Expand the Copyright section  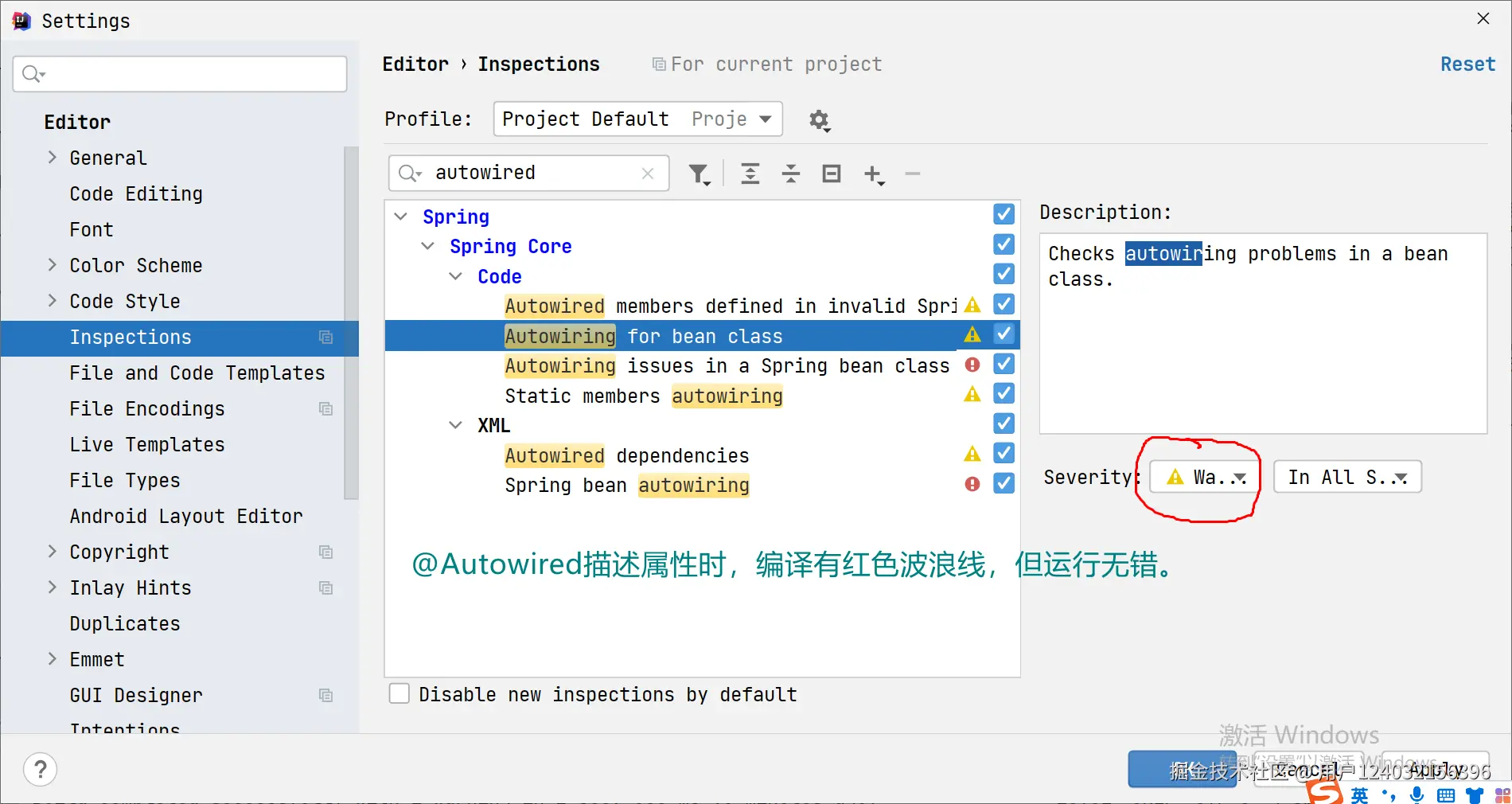53,552
